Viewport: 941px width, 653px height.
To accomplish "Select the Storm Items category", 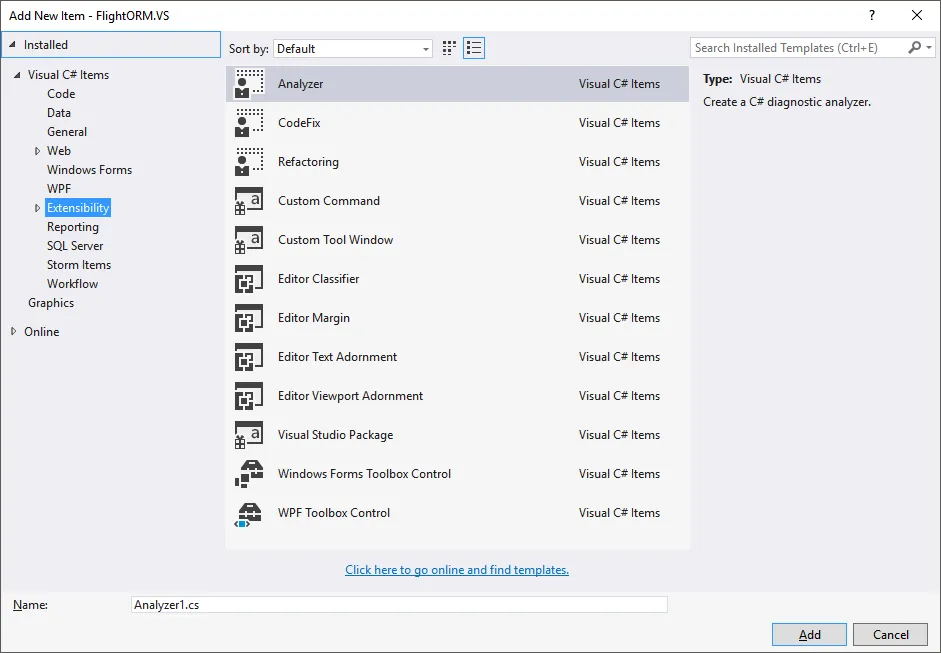I will [79, 265].
